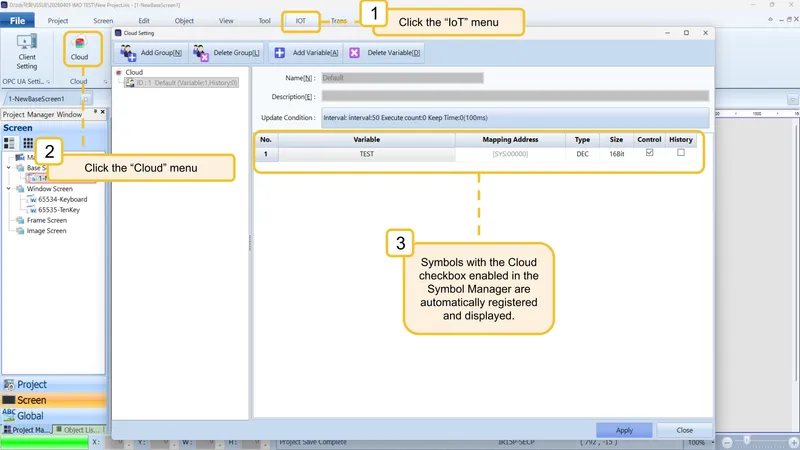Zoom in using the plus icon

(x=794, y=443)
